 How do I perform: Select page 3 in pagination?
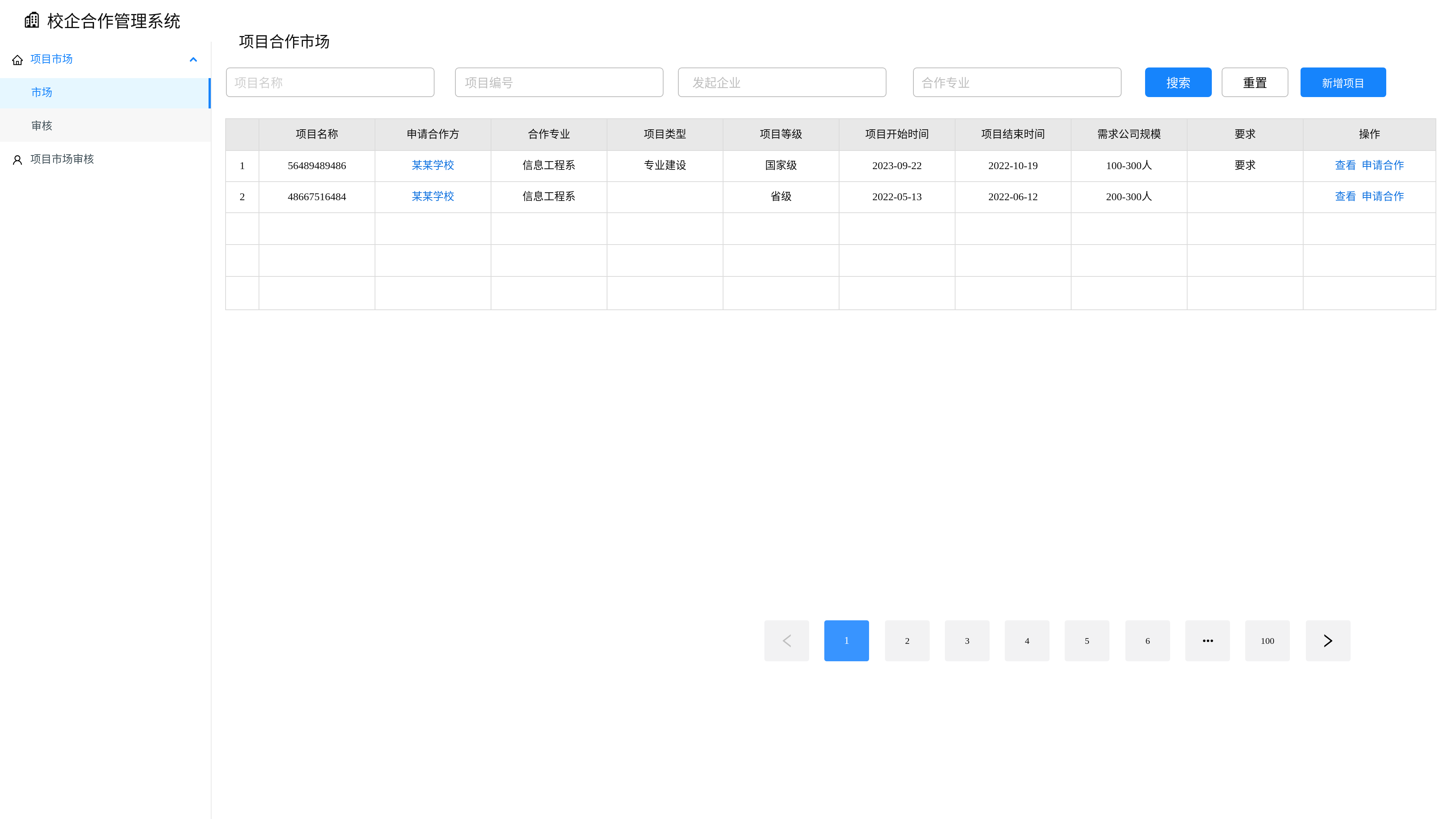pyautogui.click(x=966, y=640)
